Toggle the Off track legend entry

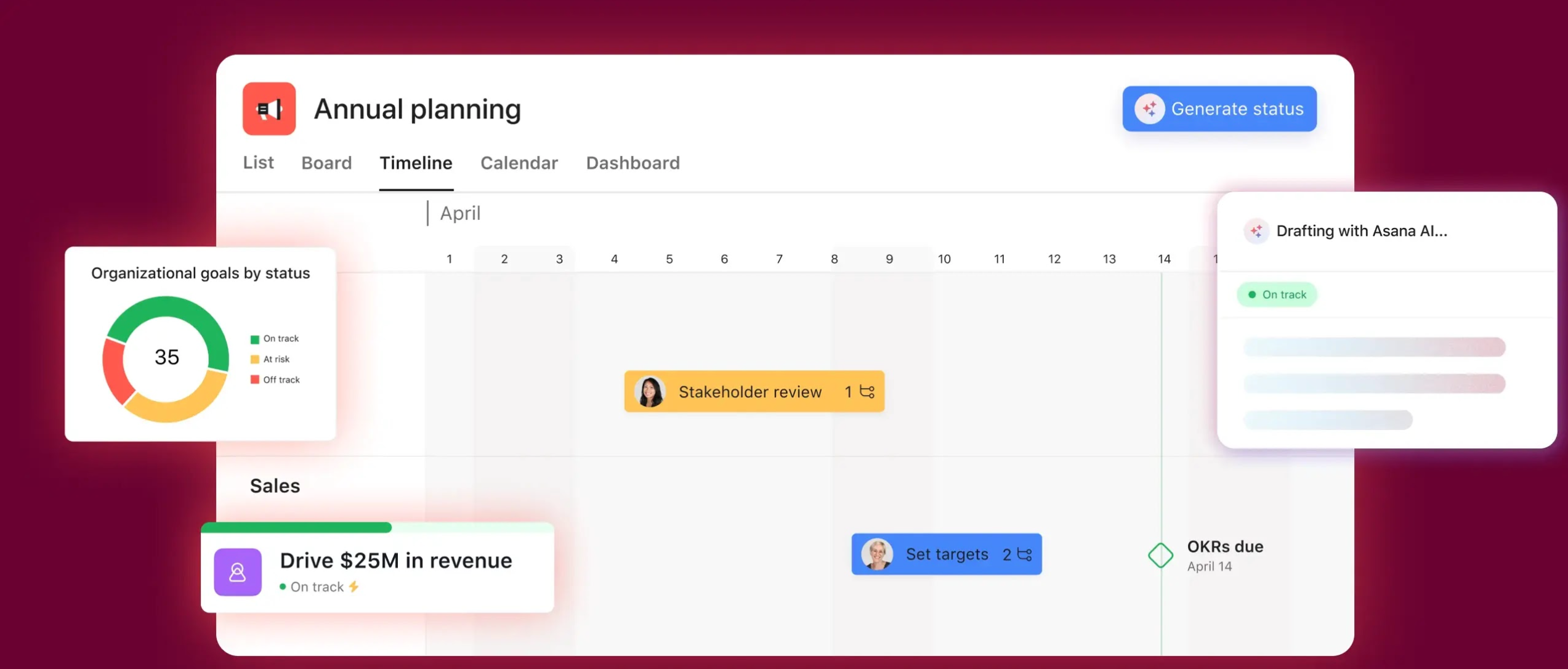point(275,379)
